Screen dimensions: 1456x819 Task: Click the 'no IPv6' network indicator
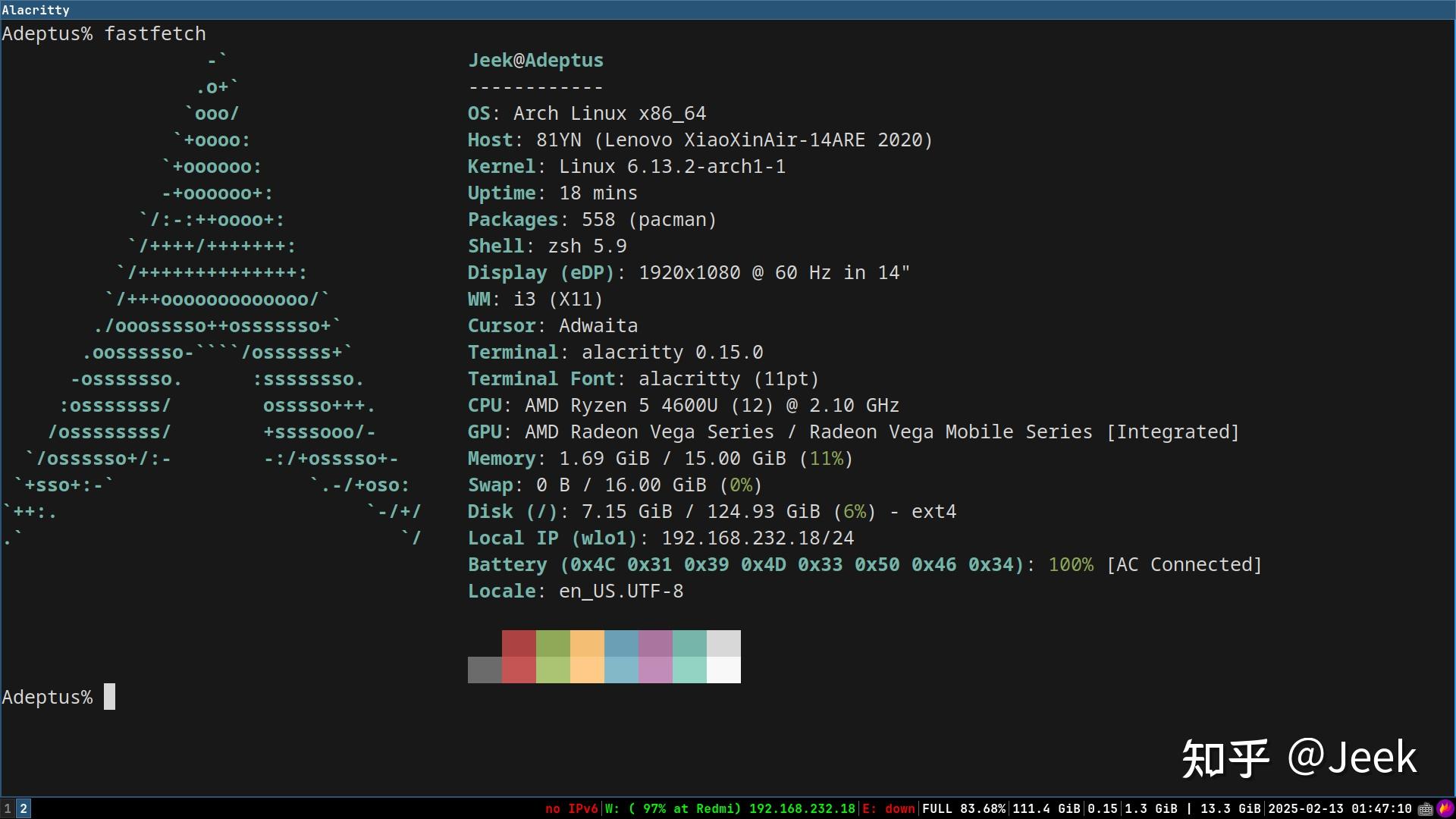tap(570, 808)
